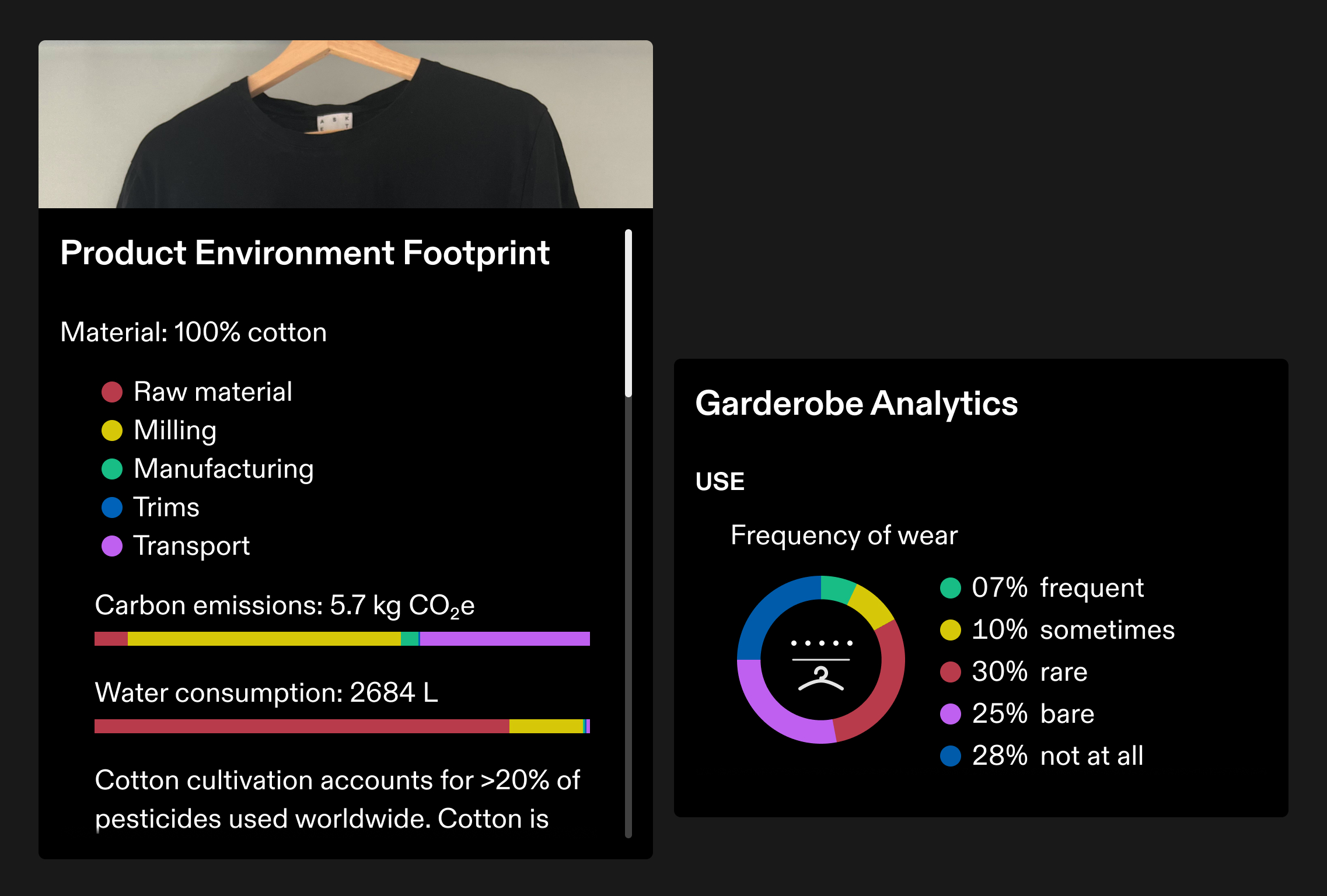Viewport: 1327px width, 896px height.
Task: Select the '25% bare' legend entry
Action: 1018,714
